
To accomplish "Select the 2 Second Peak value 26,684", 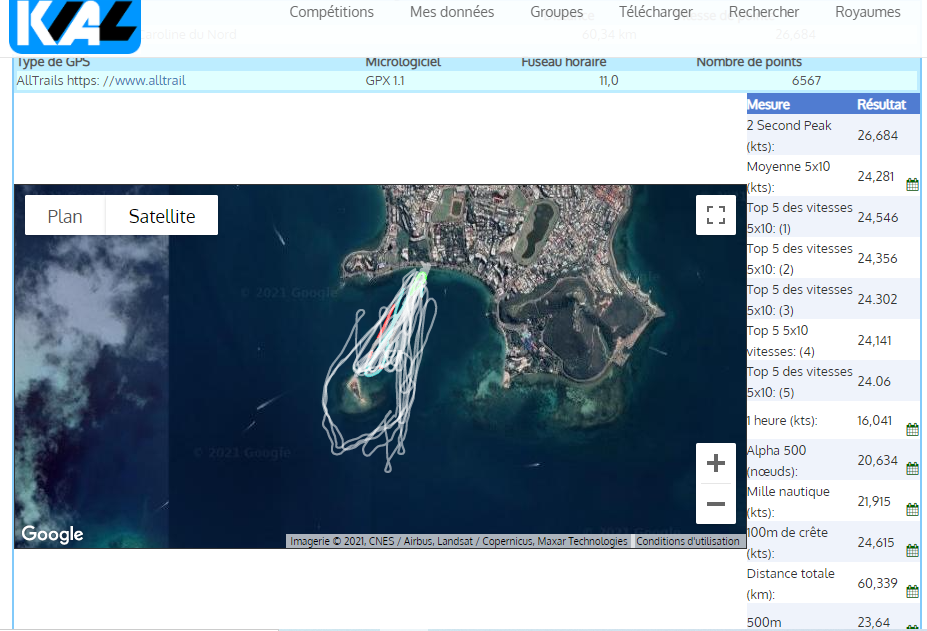I will [877, 135].
